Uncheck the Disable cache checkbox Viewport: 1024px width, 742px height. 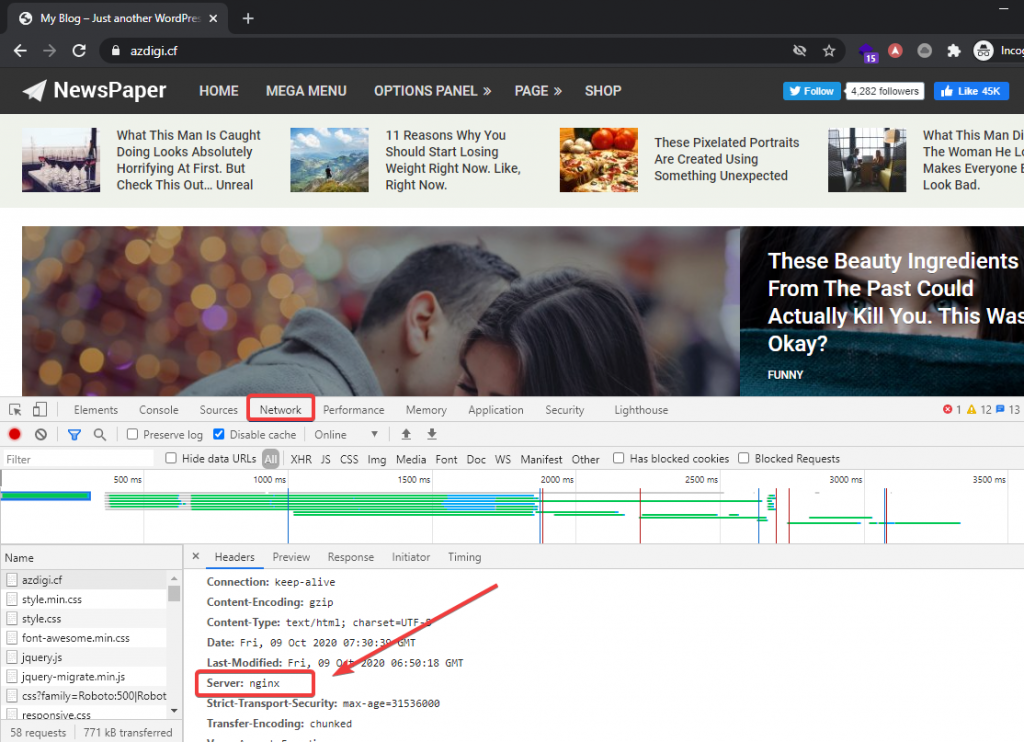tap(219, 434)
